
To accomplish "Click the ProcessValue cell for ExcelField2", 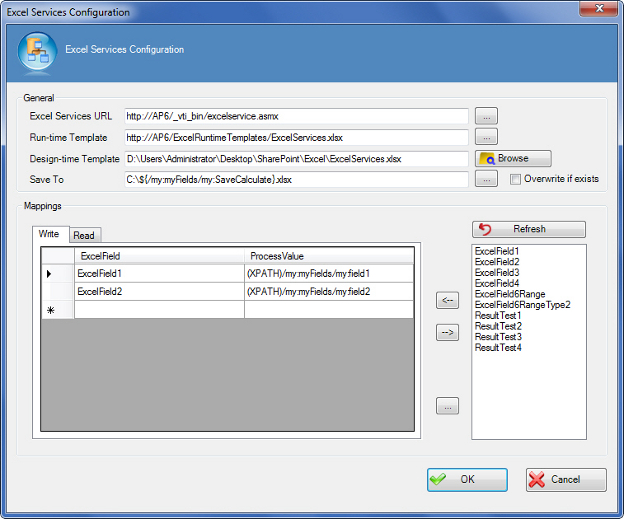I will tap(328, 291).
